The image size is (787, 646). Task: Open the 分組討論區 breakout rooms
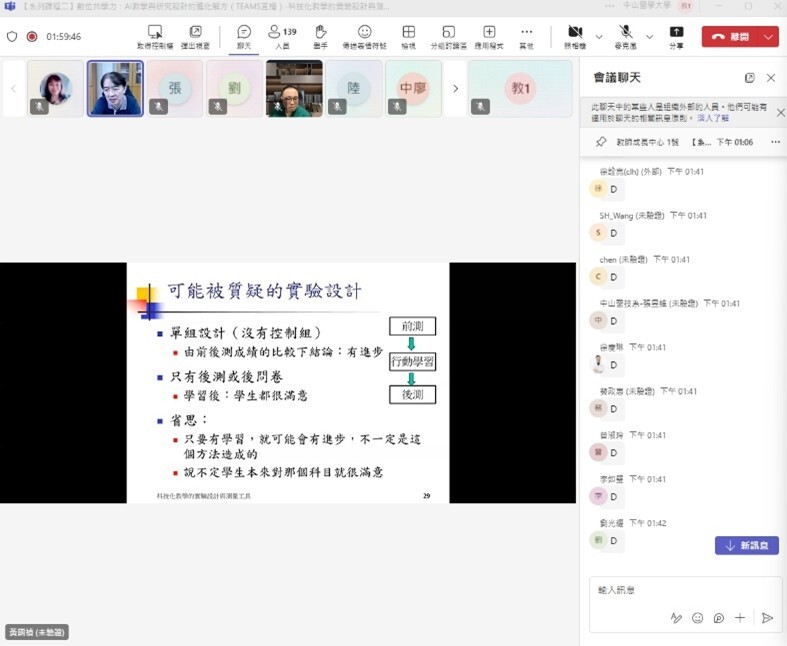(x=448, y=36)
